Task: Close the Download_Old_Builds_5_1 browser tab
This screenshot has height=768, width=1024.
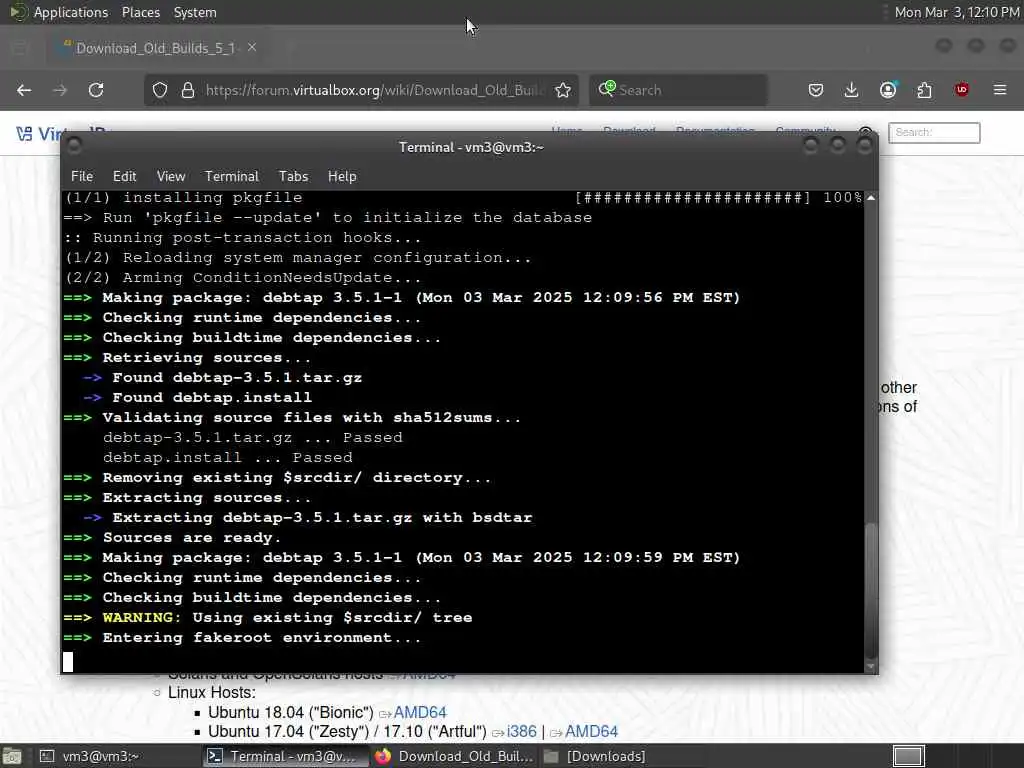Action: click(252, 48)
